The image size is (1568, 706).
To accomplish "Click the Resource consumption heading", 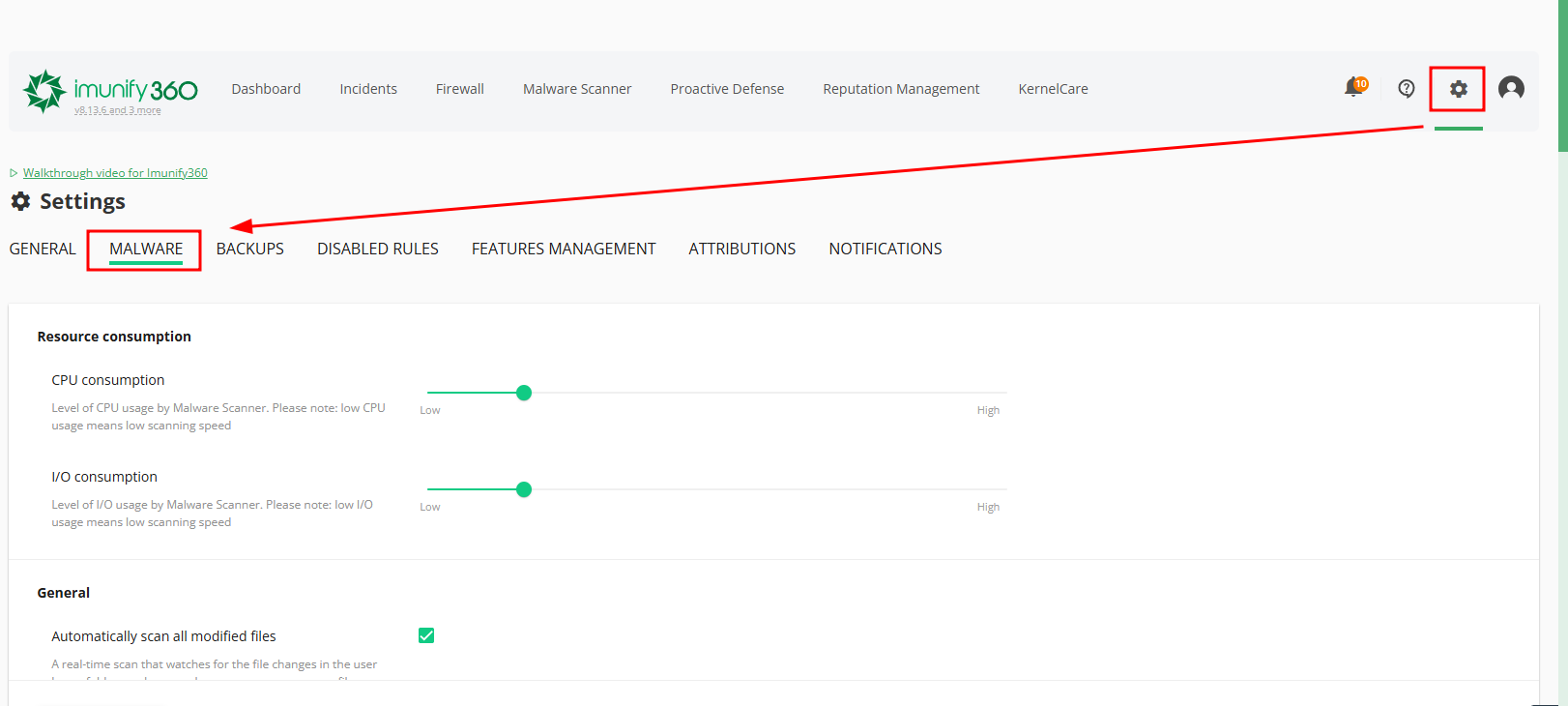I will pos(114,337).
